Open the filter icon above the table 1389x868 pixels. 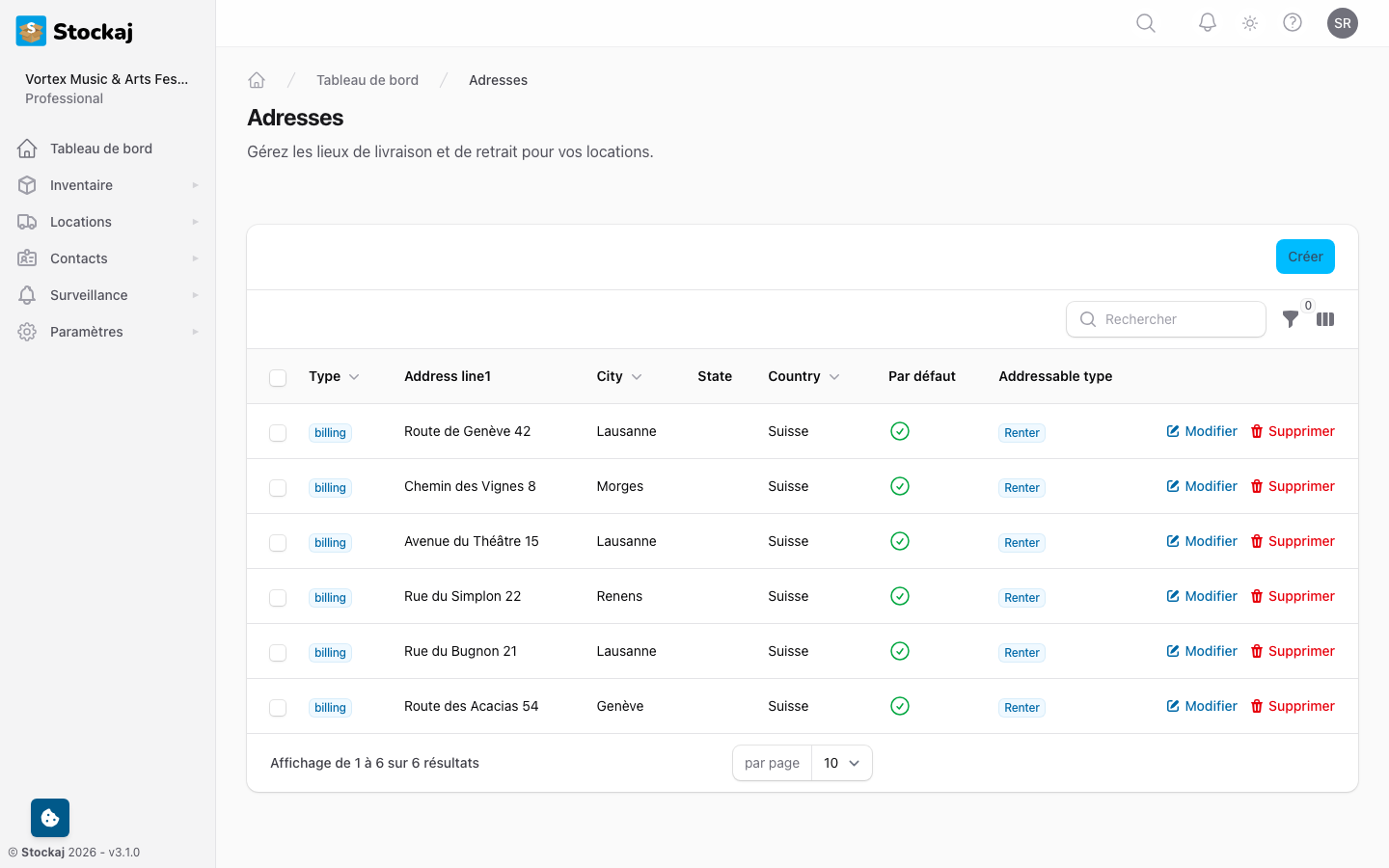coord(1291,319)
